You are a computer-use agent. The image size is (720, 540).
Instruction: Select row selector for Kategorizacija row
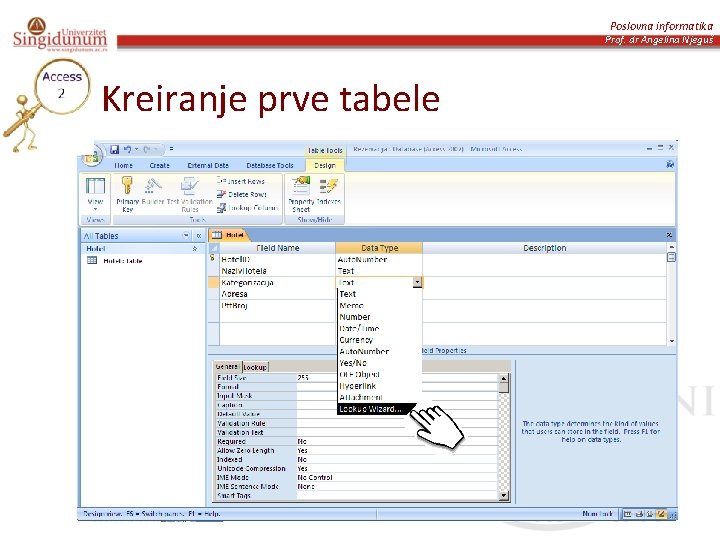[214, 282]
